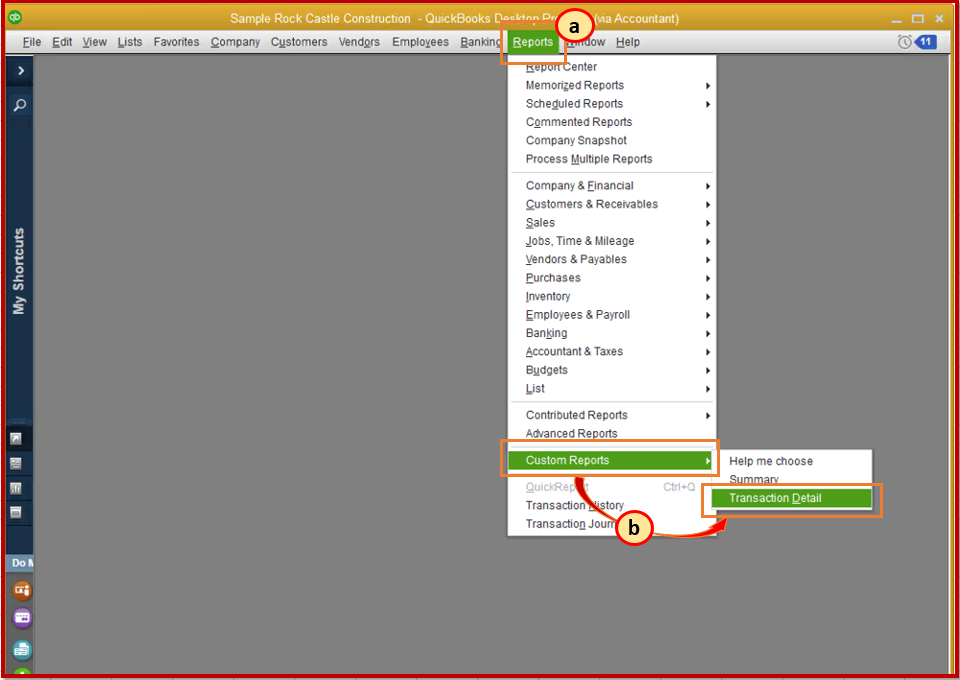This screenshot has width=960, height=680.
Task: Click the Do More sidebar header
Action: click(20, 562)
